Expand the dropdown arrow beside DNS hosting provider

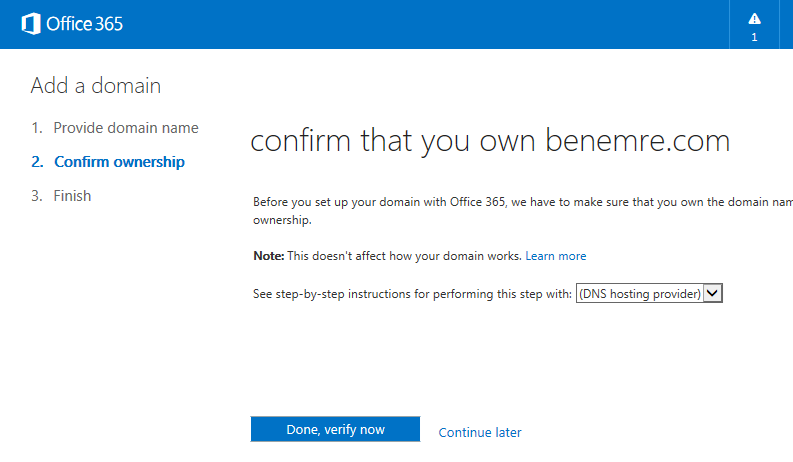pyautogui.click(x=712, y=293)
